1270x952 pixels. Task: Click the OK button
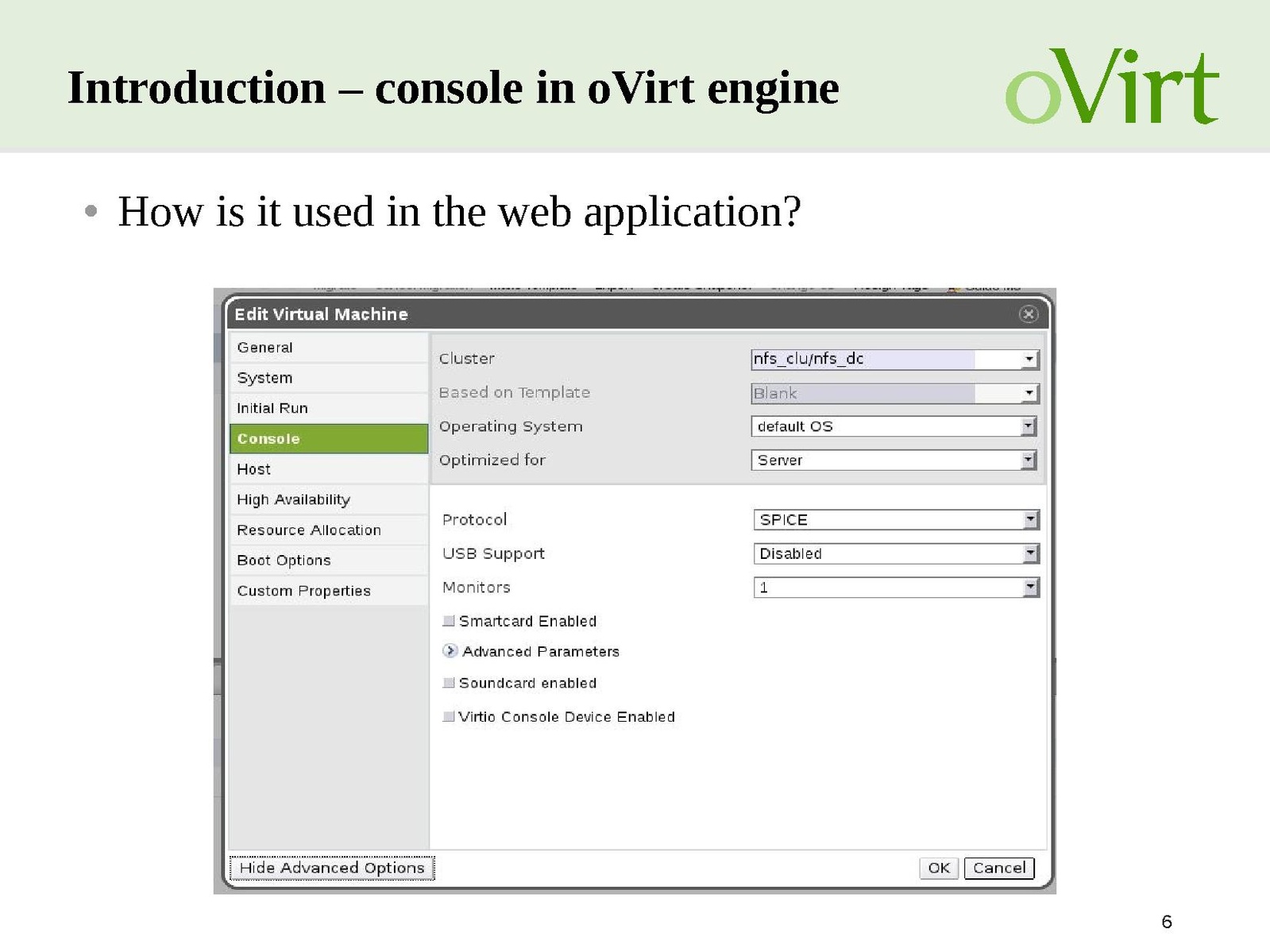point(938,868)
